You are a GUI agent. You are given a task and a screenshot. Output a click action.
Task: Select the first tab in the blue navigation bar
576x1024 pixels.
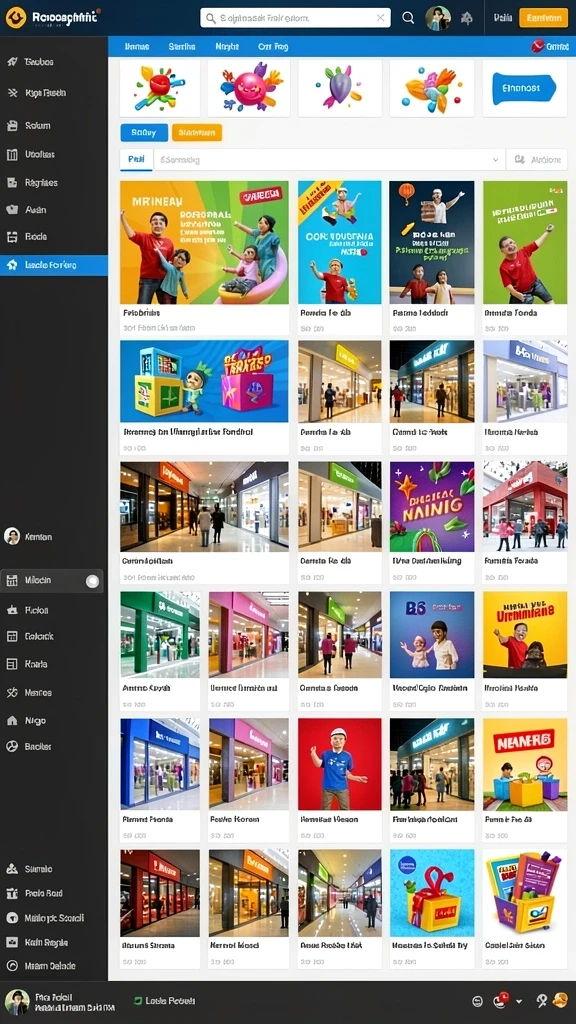coord(136,47)
